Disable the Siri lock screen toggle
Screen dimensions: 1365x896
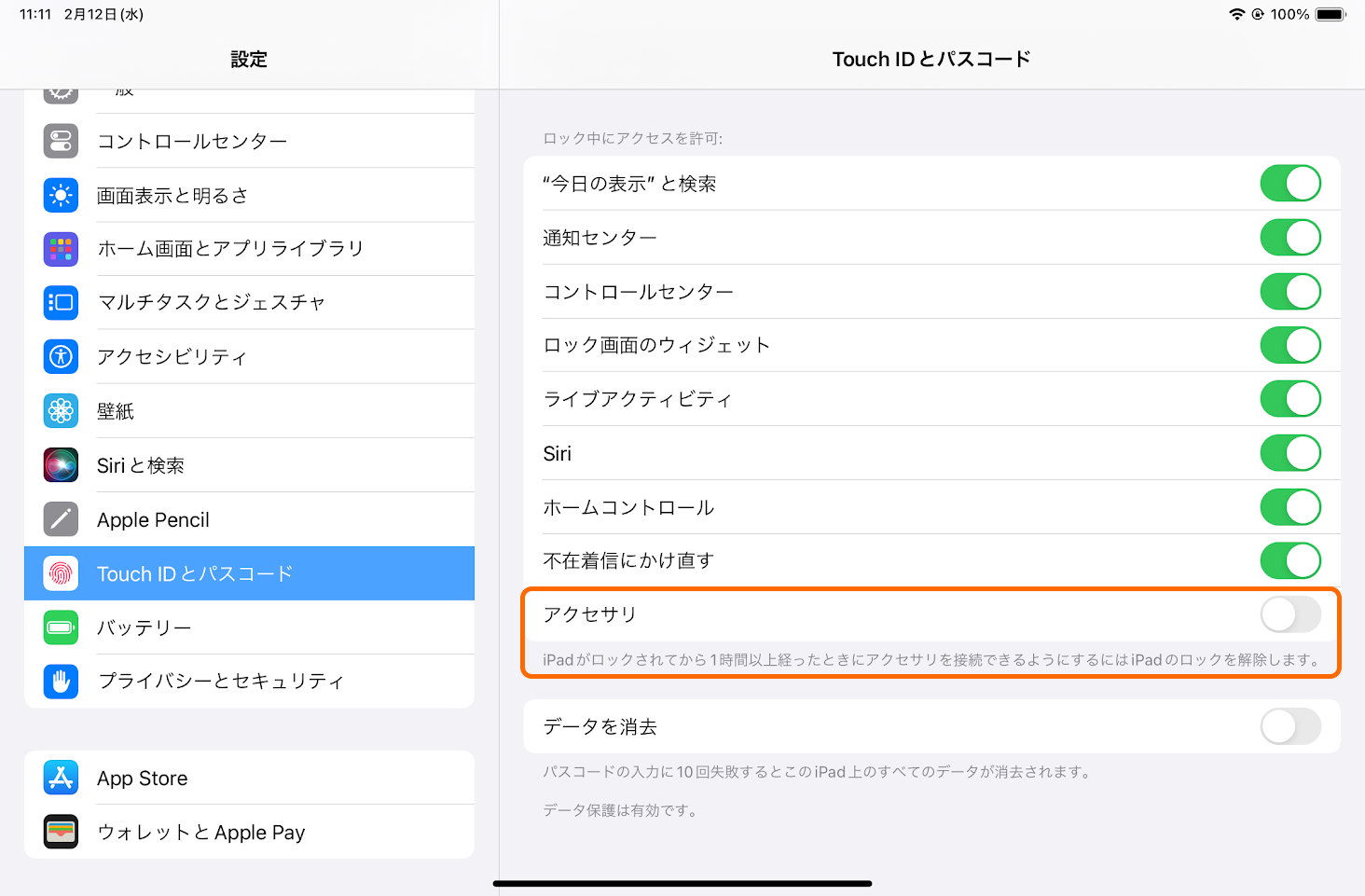1290,453
